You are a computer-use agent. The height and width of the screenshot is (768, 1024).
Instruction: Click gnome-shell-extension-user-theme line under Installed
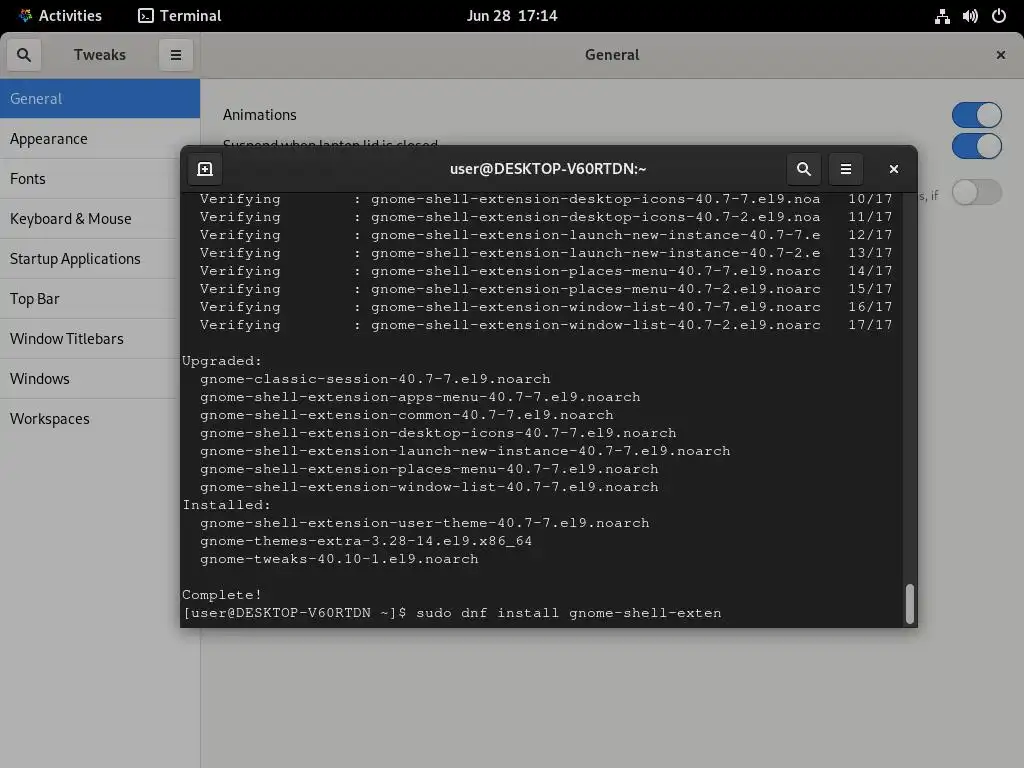pos(425,523)
